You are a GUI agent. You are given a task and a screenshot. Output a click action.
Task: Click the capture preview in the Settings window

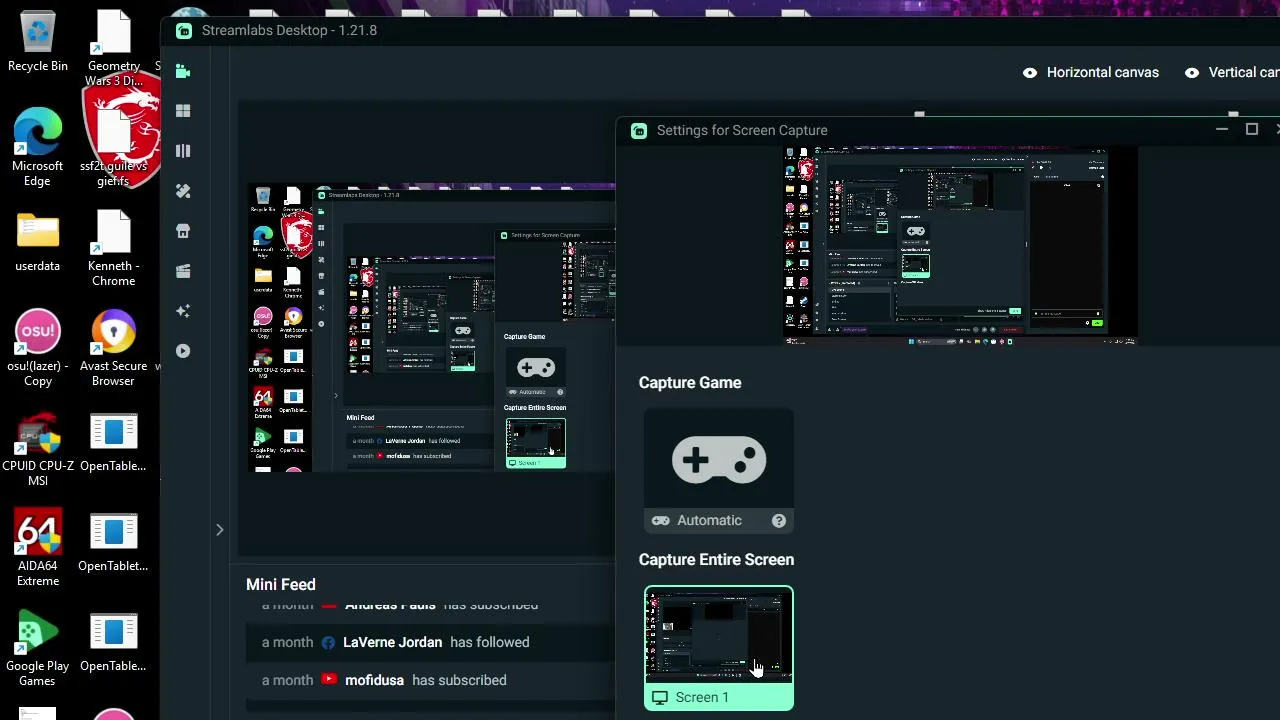tap(960, 246)
